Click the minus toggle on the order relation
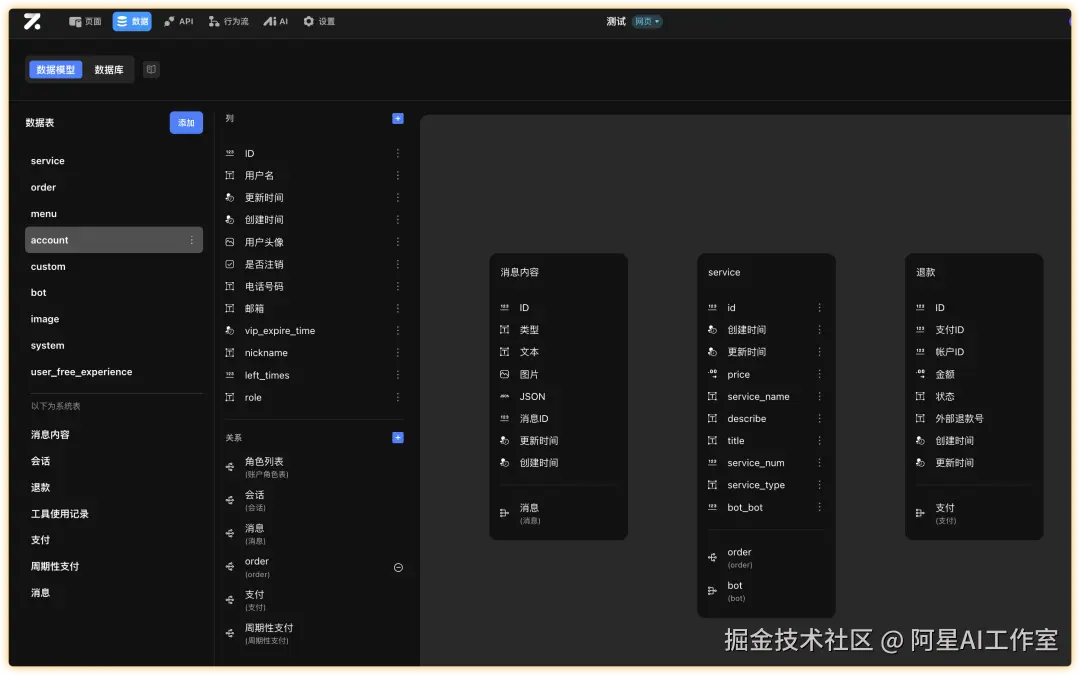1080x675 pixels. (398, 567)
